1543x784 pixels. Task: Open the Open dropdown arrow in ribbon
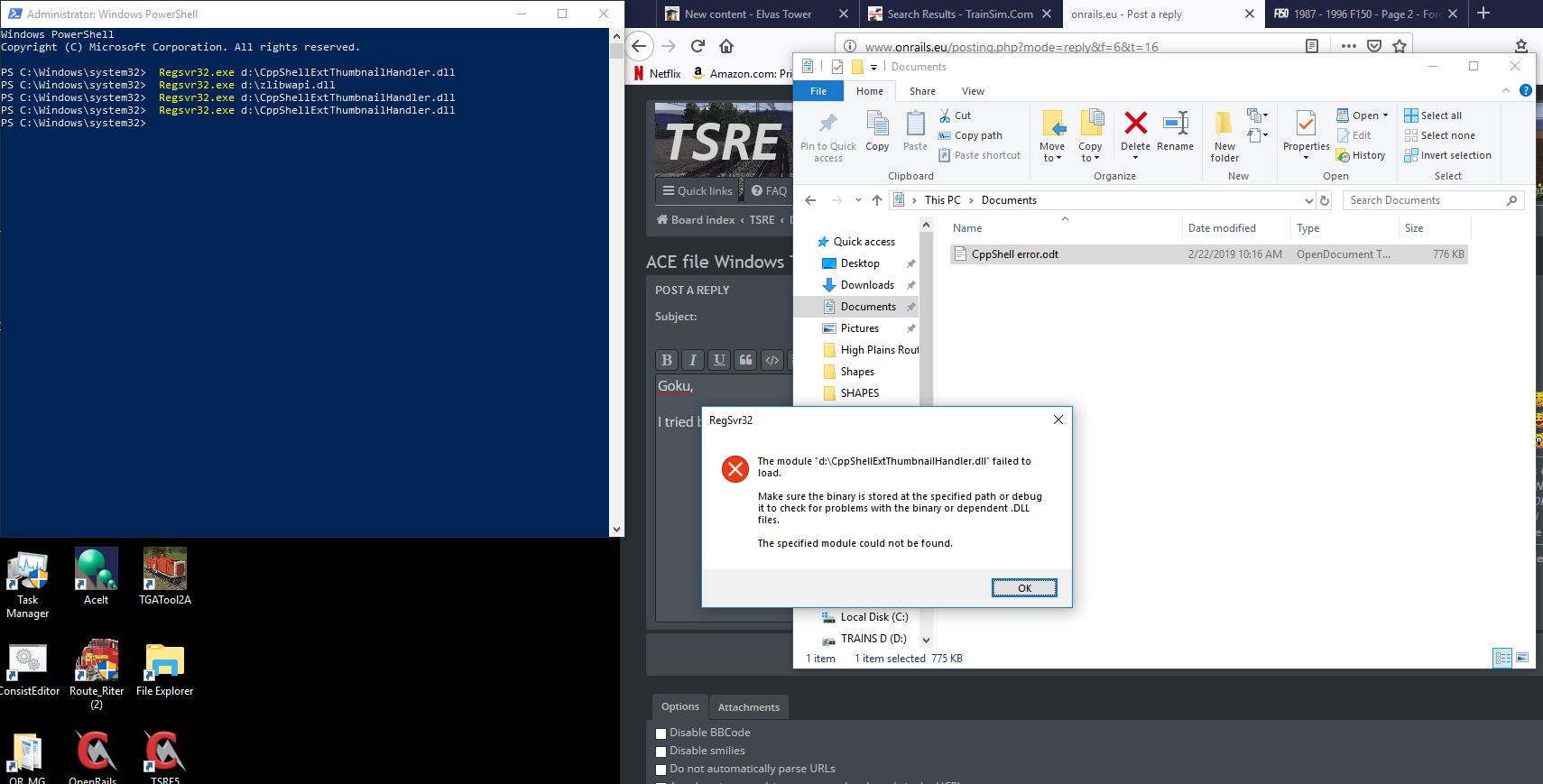[1385, 115]
